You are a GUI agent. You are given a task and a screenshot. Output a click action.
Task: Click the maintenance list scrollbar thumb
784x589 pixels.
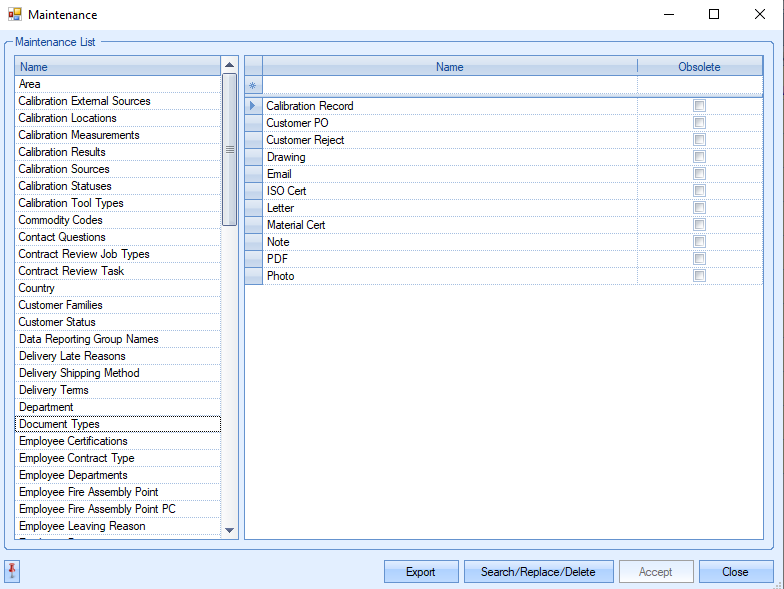229,149
